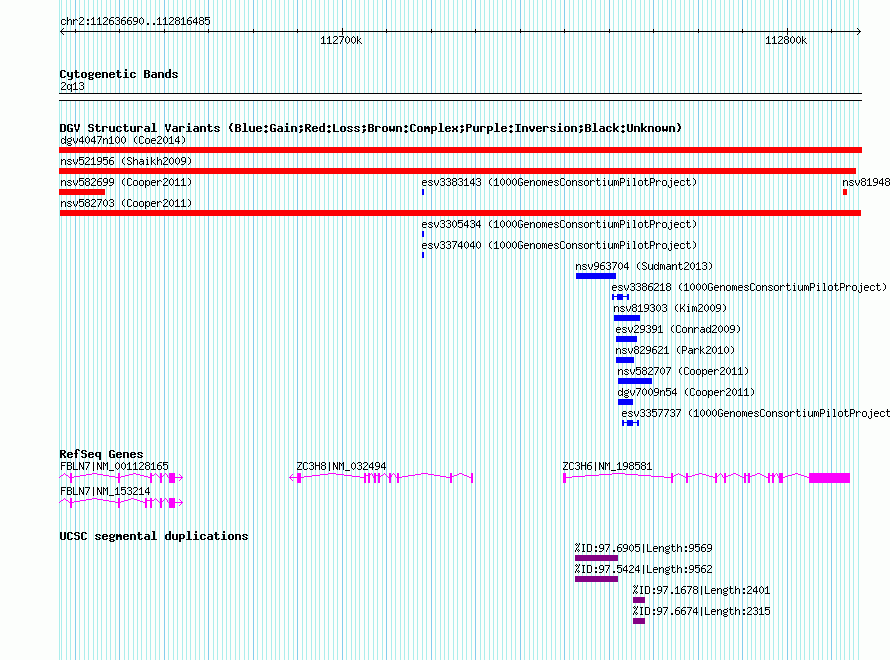890x660 pixels.
Task: Click the small red nsv81948 variant marker
Action: tap(845, 192)
